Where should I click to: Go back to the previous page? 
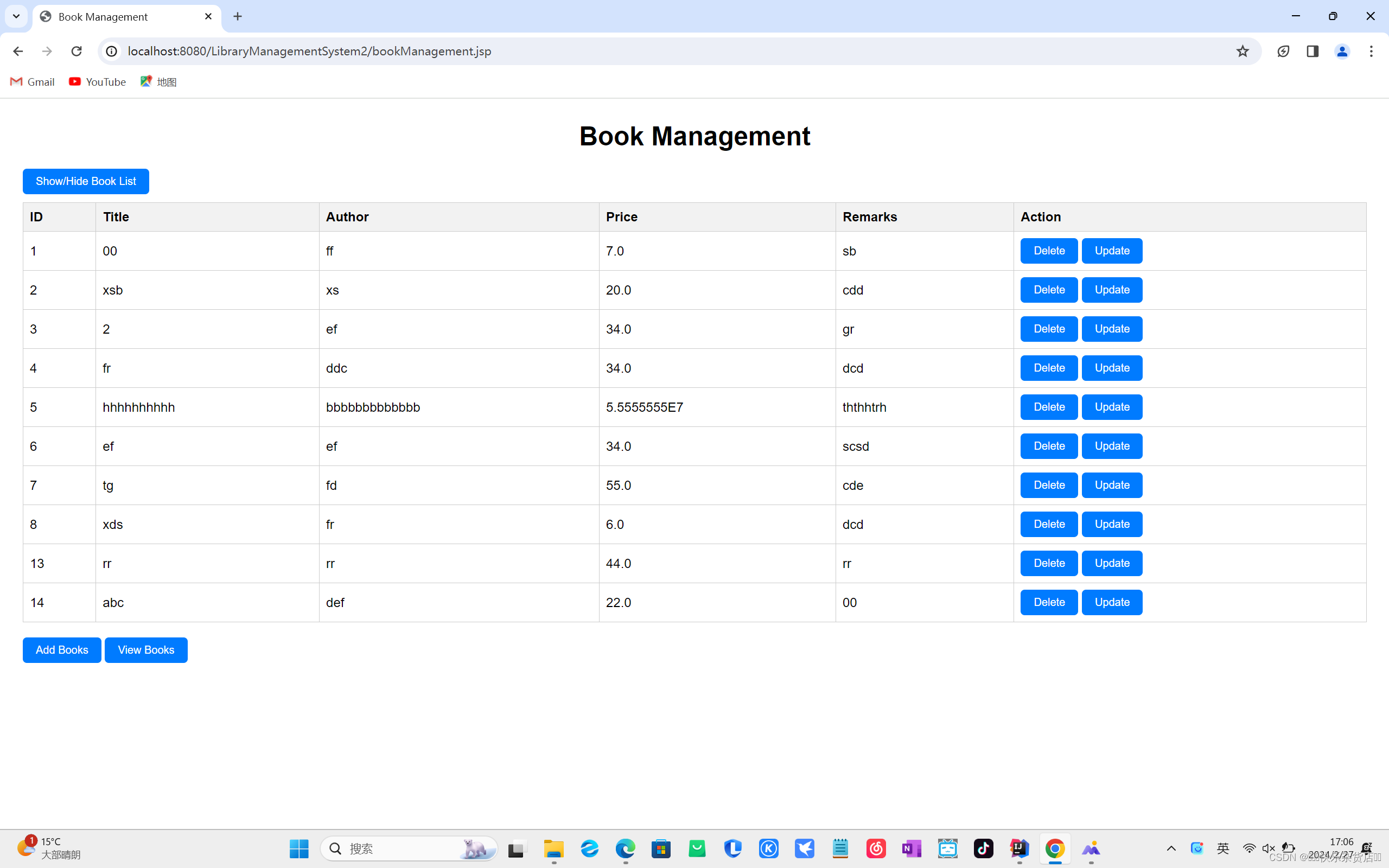pos(18,51)
